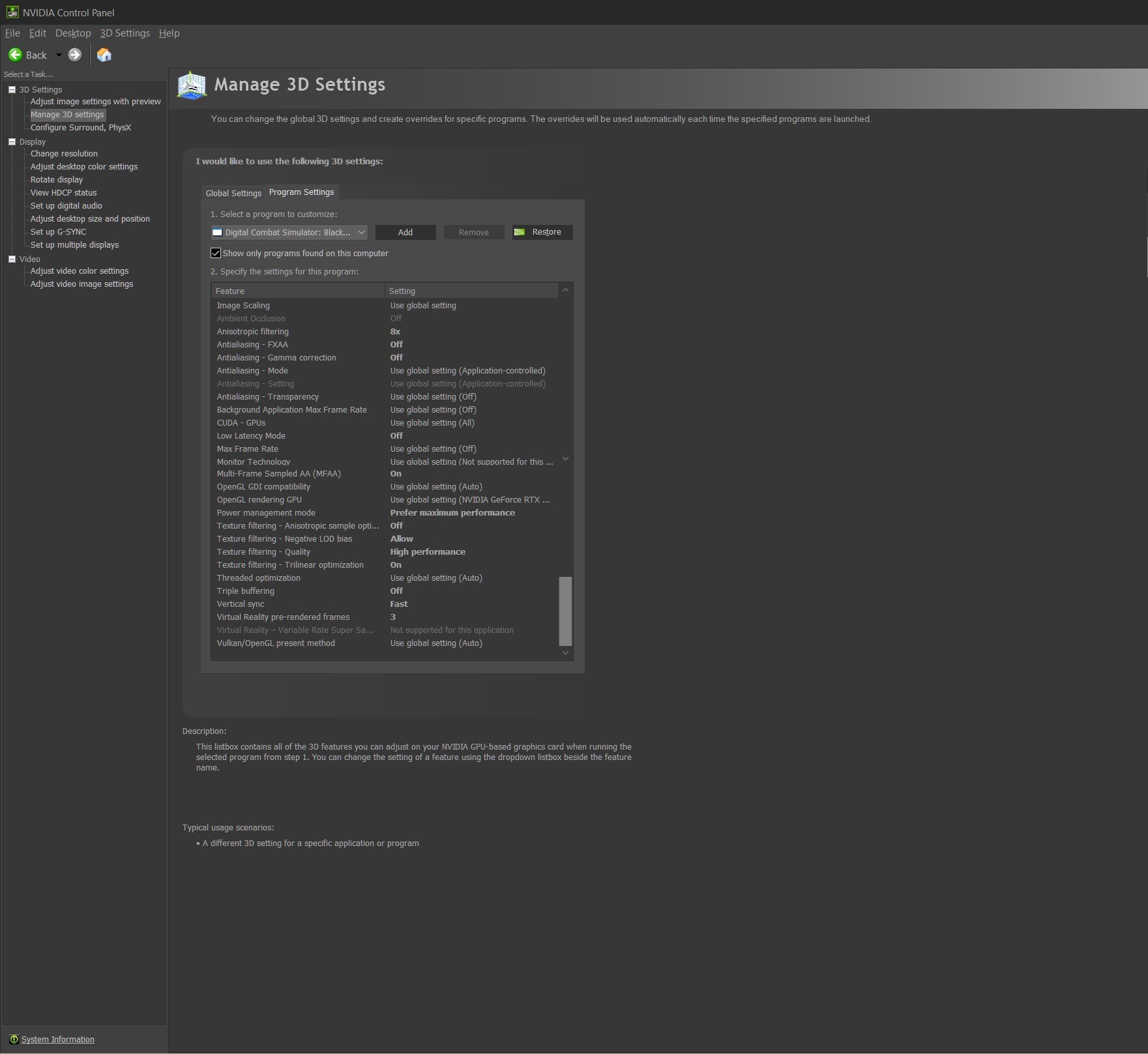Select Virtual Reality pre-rendered frames row
This screenshot has height=1054, width=1148.
[x=385, y=617]
